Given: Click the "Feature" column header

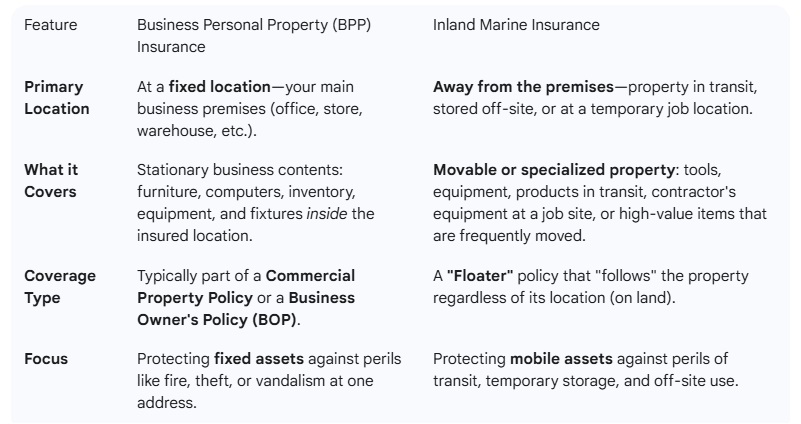Looking at the screenshot, I should [x=49, y=25].
